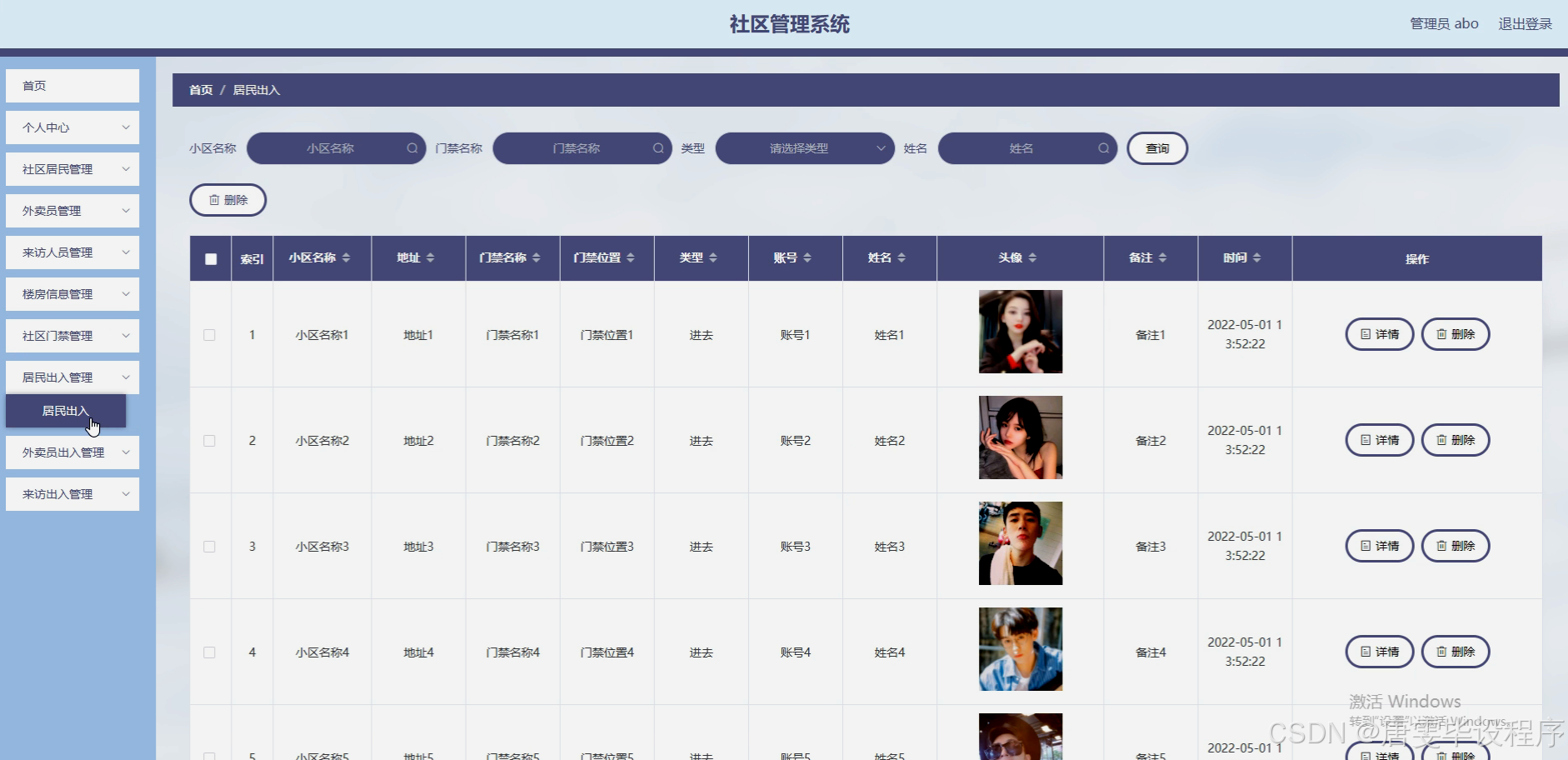Click 居民出入 in the breadcrumb

(256, 90)
